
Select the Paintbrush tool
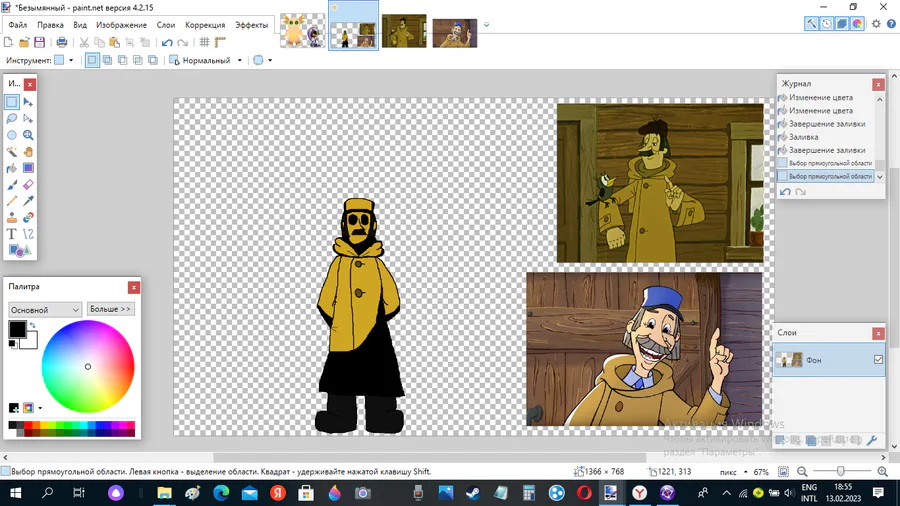click(11, 185)
